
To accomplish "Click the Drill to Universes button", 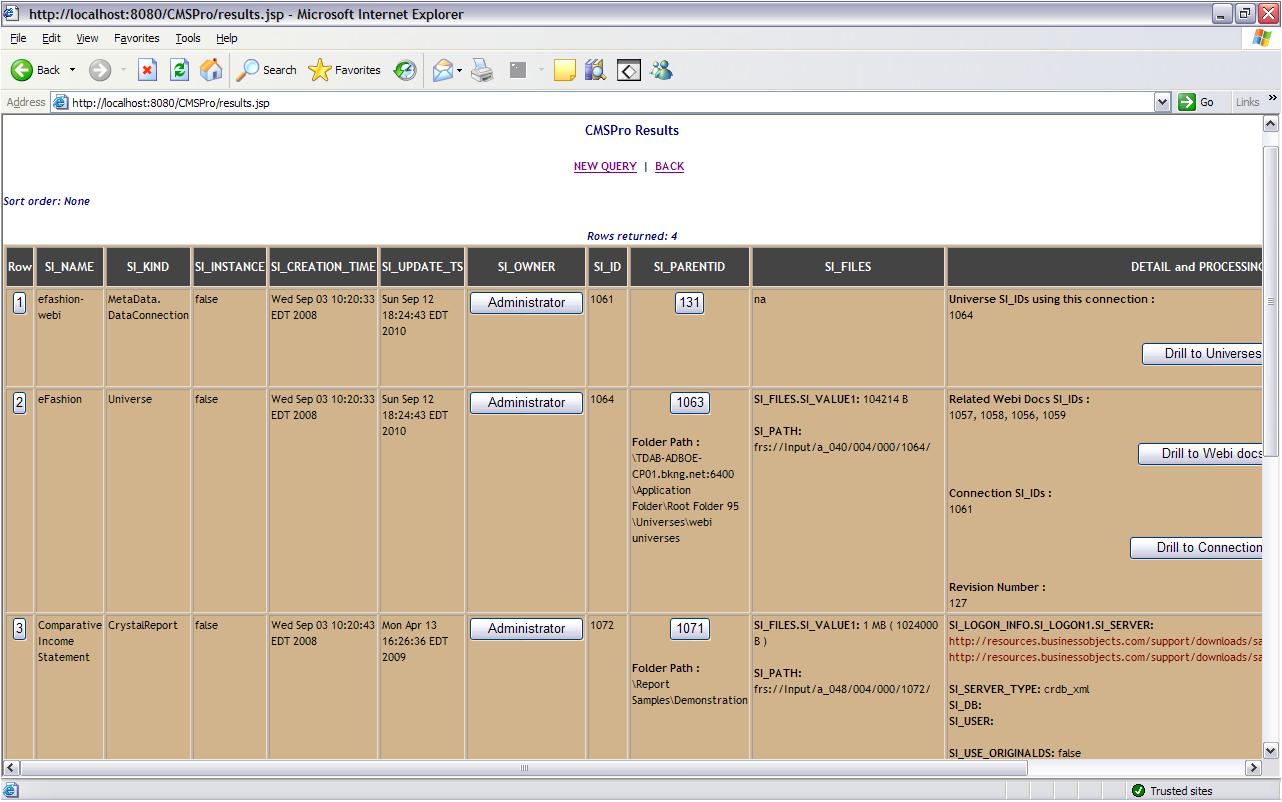I will [1203, 353].
